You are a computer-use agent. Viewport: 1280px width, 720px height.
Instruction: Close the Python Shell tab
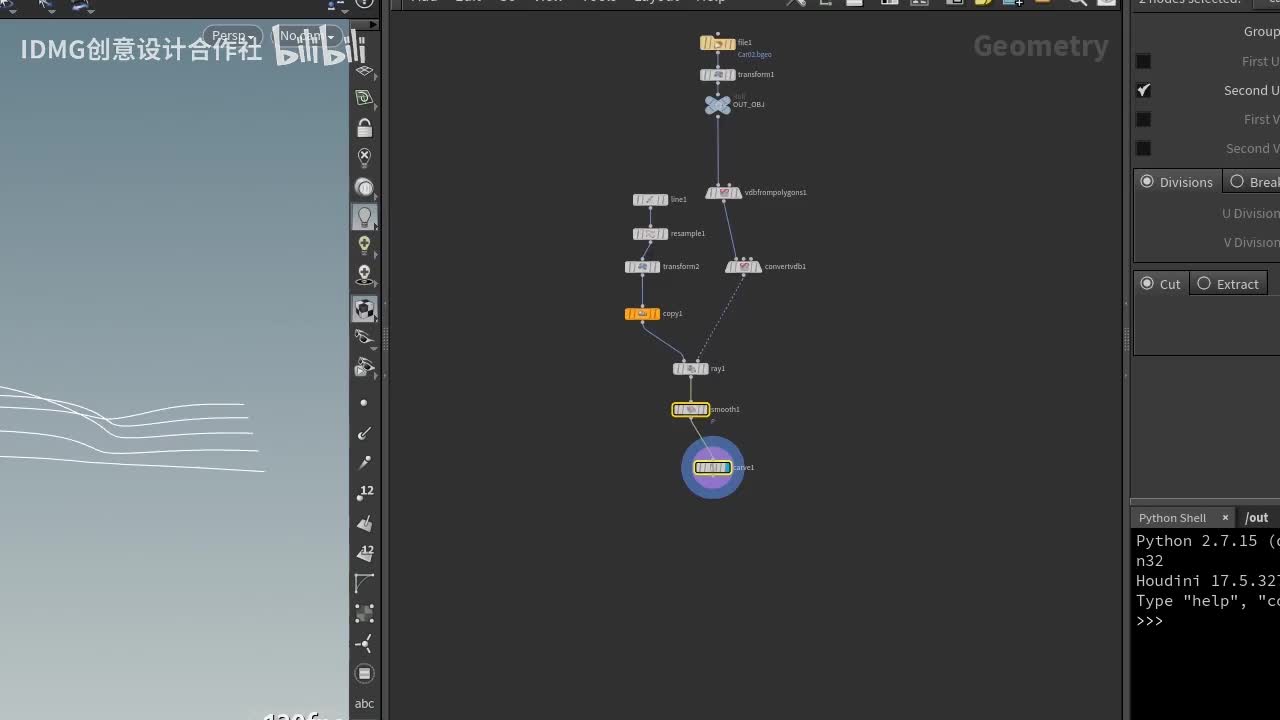click(1225, 518)
